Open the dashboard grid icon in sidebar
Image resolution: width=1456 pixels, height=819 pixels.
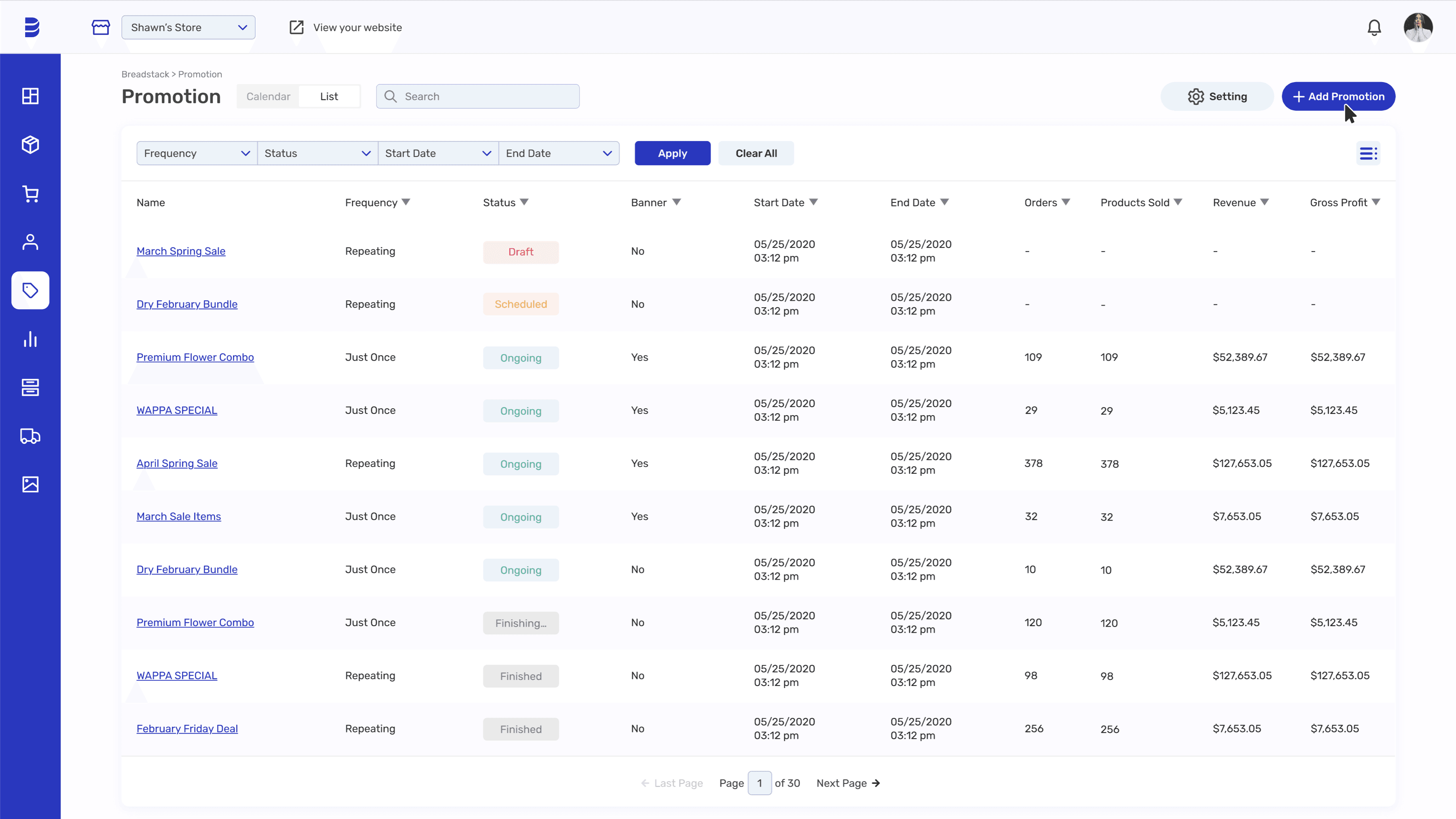point(30,96)
